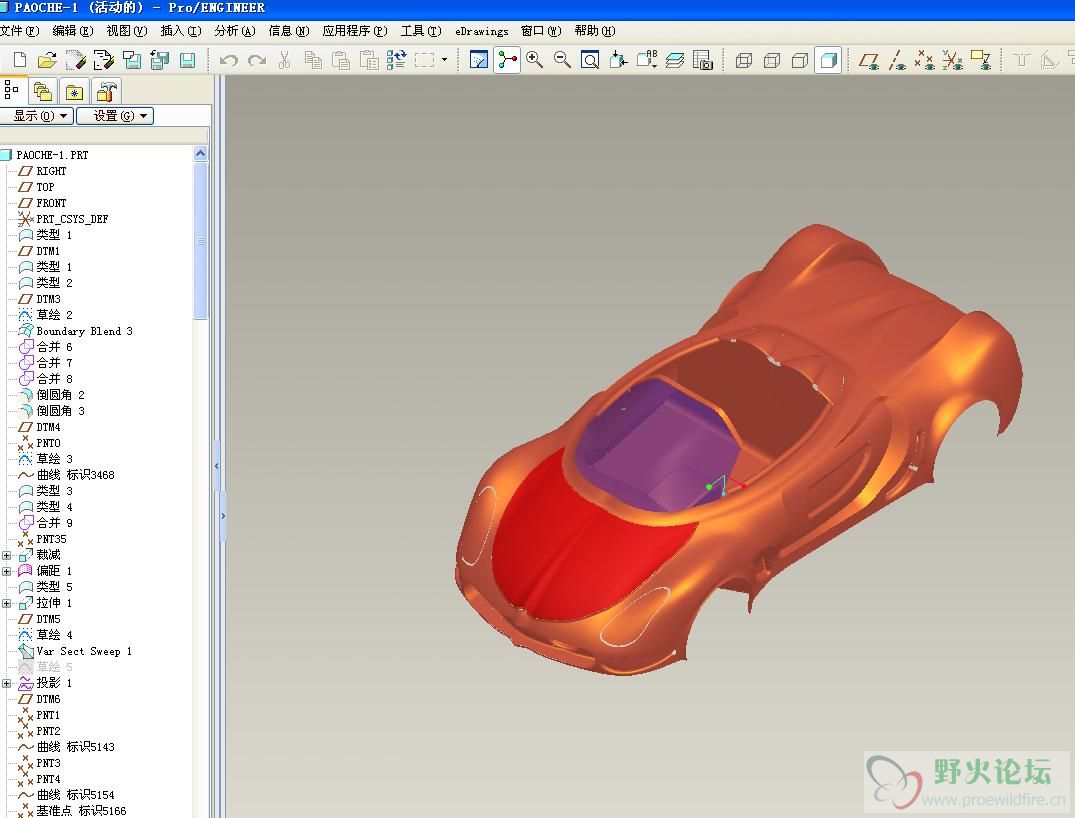This screenshot has width=1075, height=818.
Task: Repaint the screen view
Action: [x=479, y=60]
